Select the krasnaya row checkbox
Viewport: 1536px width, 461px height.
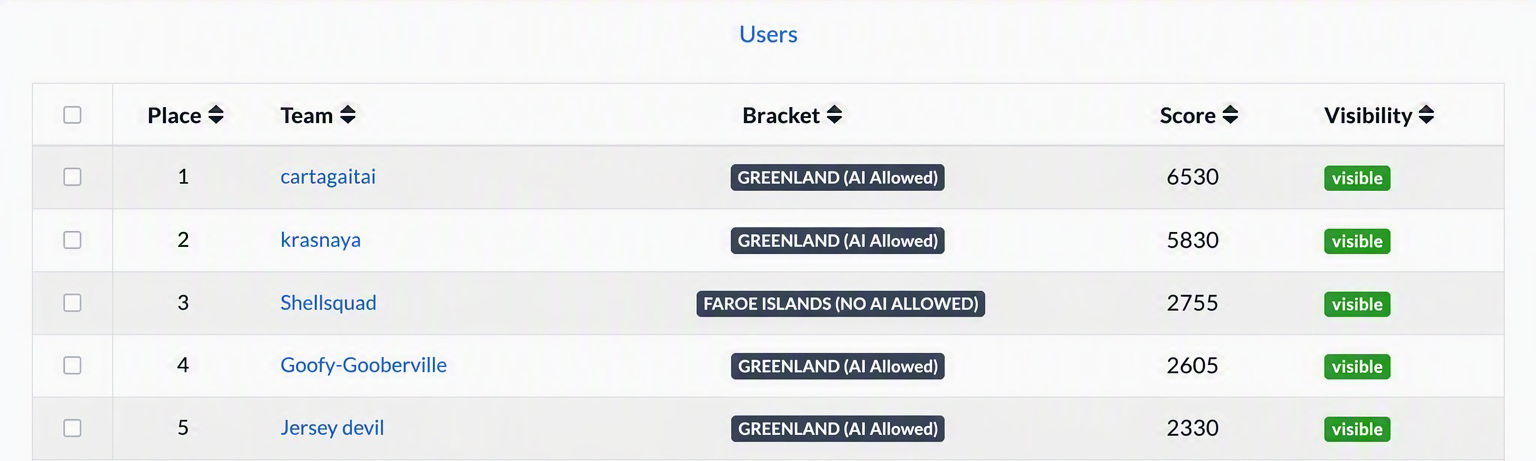tap(72, 240)
